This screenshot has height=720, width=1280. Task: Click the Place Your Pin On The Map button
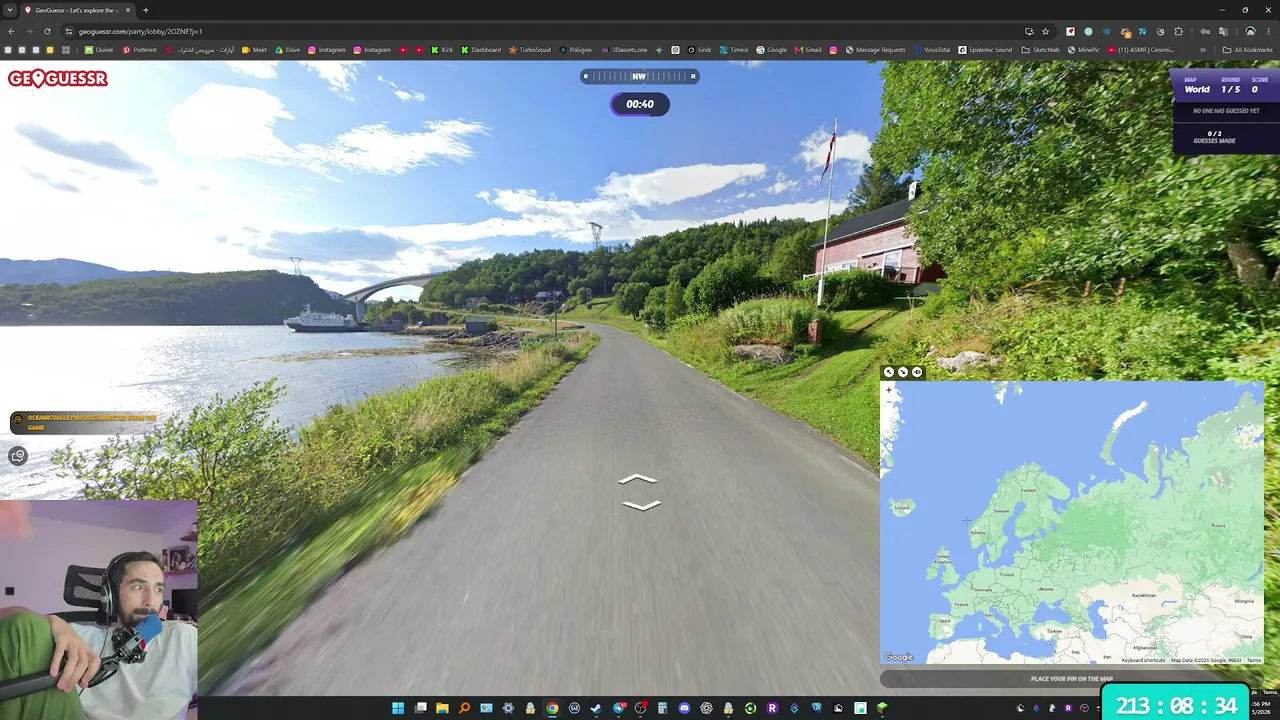point(1071,679)
